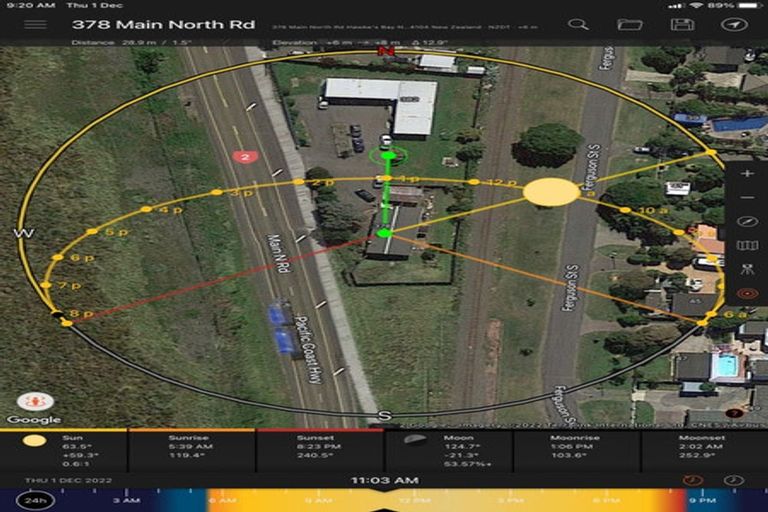Zoom out with the minus button
The width and height of the screenshot is (768, 512).
pyautogui.click(x=746, y=197)
